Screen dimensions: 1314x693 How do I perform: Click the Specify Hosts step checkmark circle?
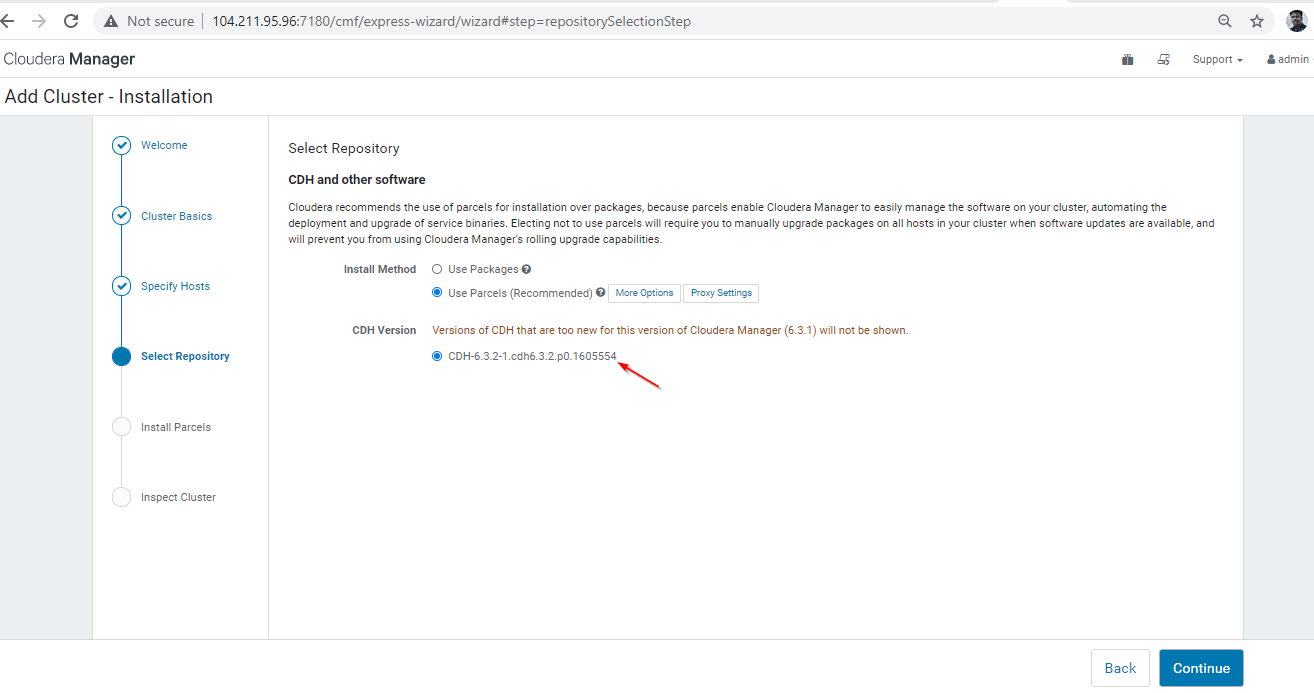click(121, 286)
